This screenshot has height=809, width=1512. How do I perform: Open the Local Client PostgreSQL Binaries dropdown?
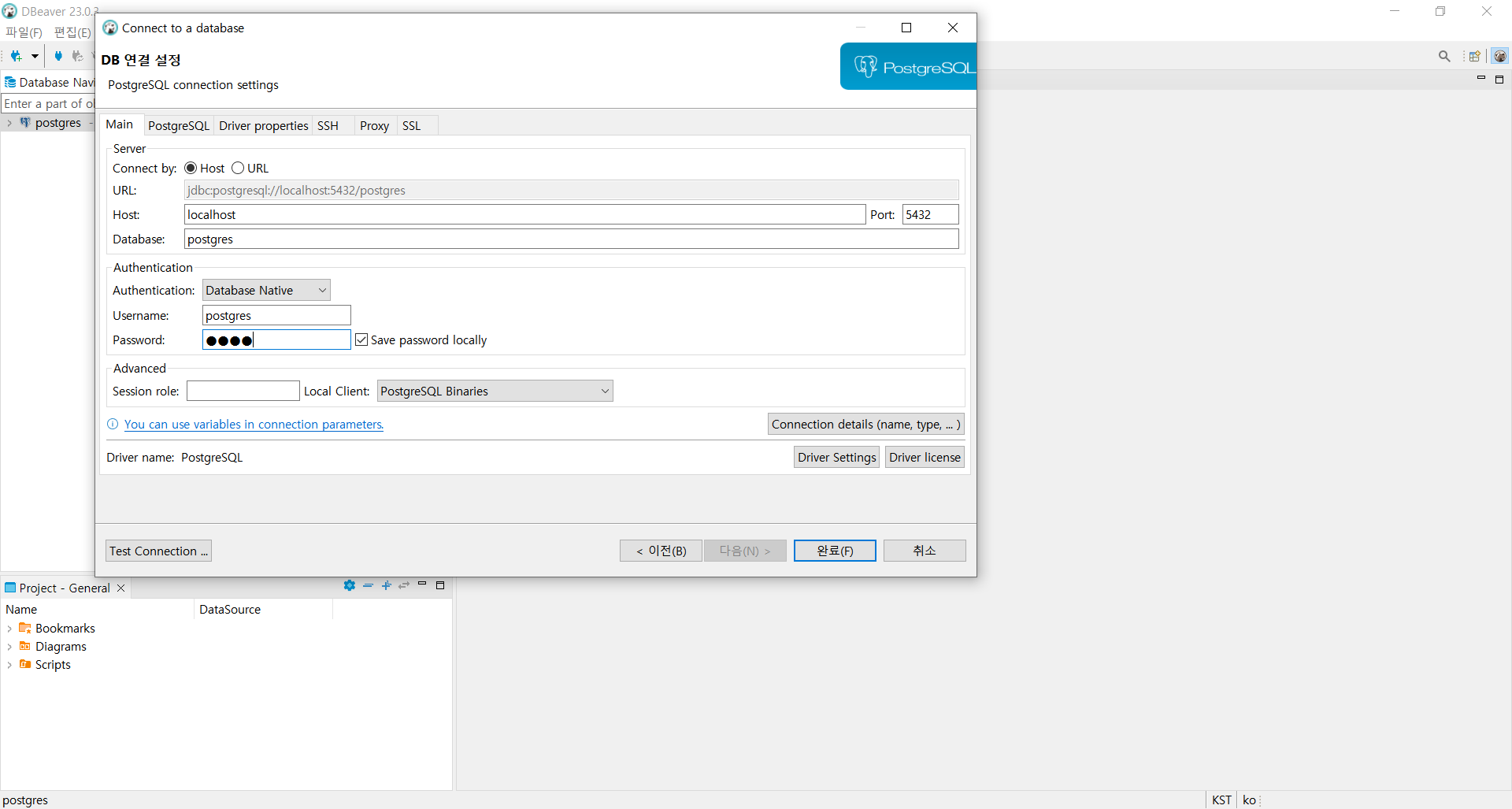(x=495, y=391)
